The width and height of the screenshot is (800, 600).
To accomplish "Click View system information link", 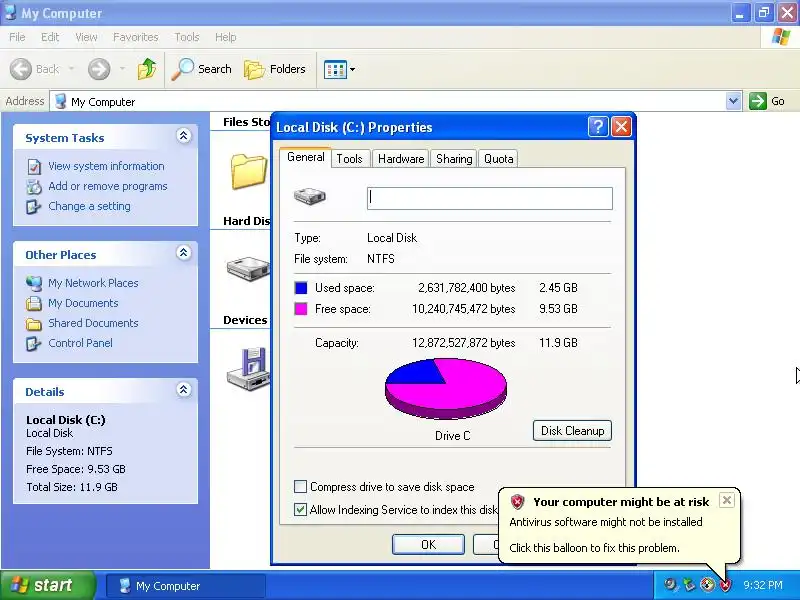I will click(106, 166).
